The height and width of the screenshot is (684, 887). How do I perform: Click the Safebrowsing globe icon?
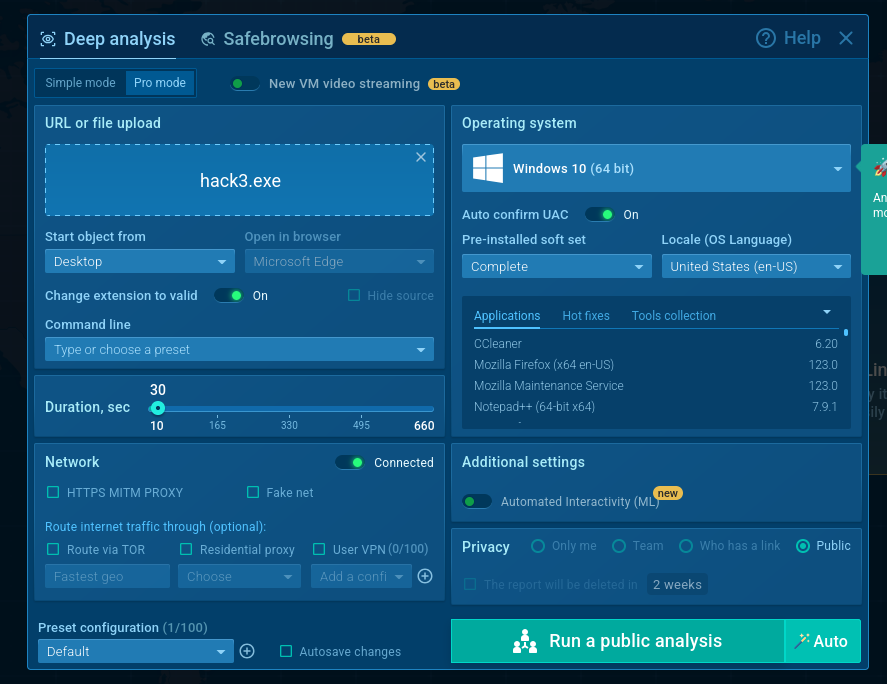(208, 39)
